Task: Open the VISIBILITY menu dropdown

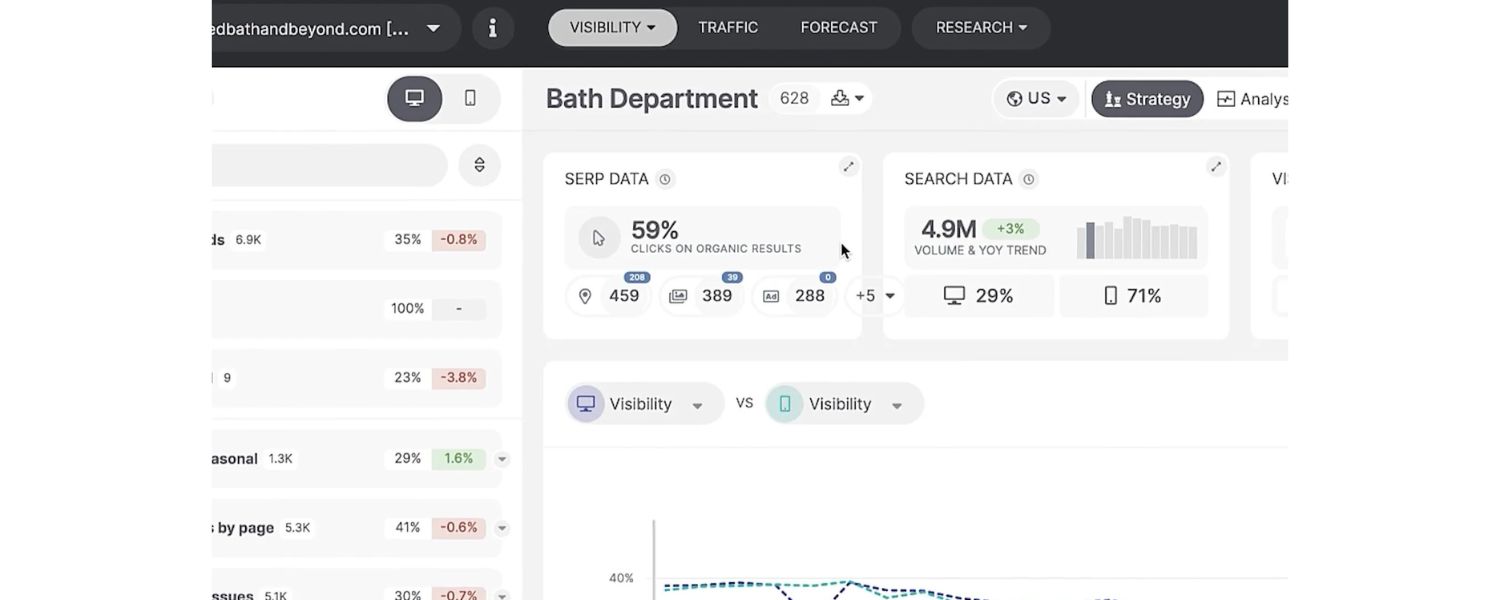Action: tap(612, 28)
